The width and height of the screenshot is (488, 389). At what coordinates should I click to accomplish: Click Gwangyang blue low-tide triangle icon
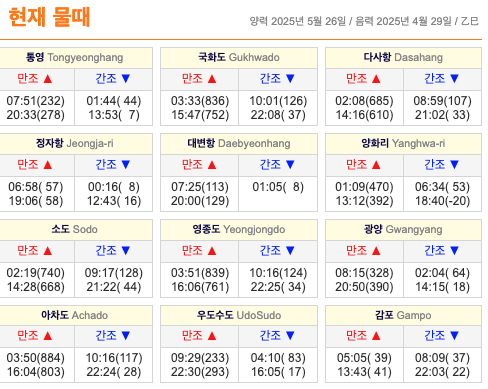[454, 251]
